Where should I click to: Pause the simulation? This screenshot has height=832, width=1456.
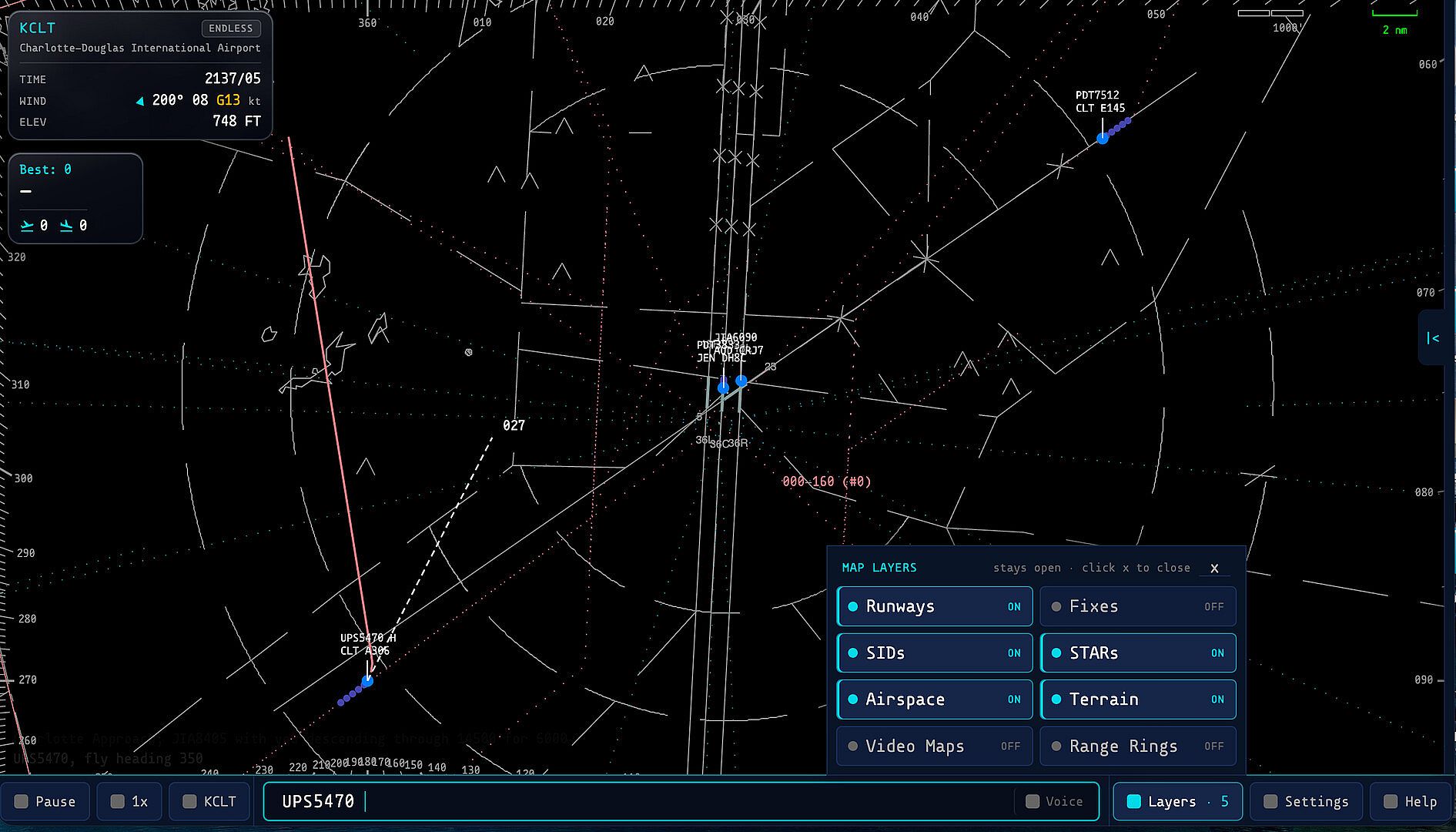[45, 801]
